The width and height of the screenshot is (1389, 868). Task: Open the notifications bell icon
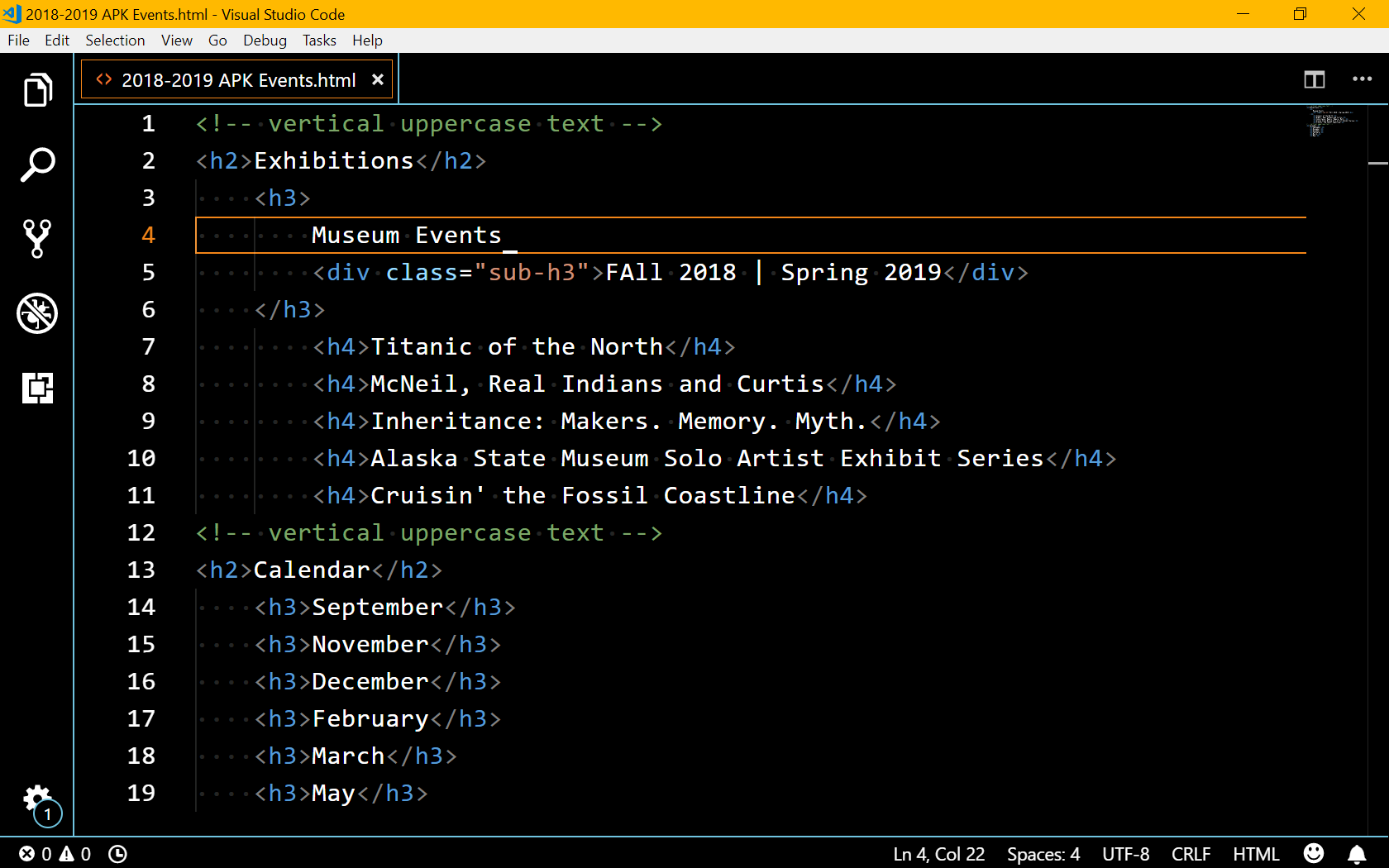pos(1357,854)
